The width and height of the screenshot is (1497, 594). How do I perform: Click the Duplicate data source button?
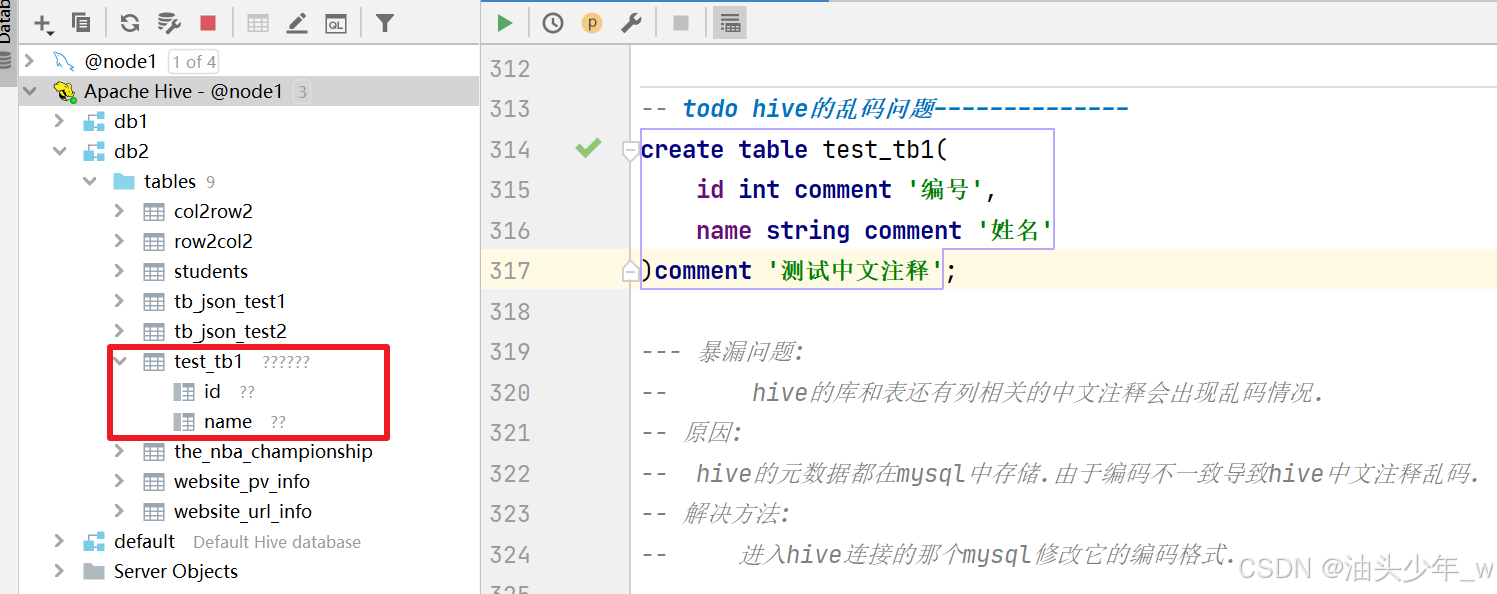pyautogui.click(x=81, y=22)
